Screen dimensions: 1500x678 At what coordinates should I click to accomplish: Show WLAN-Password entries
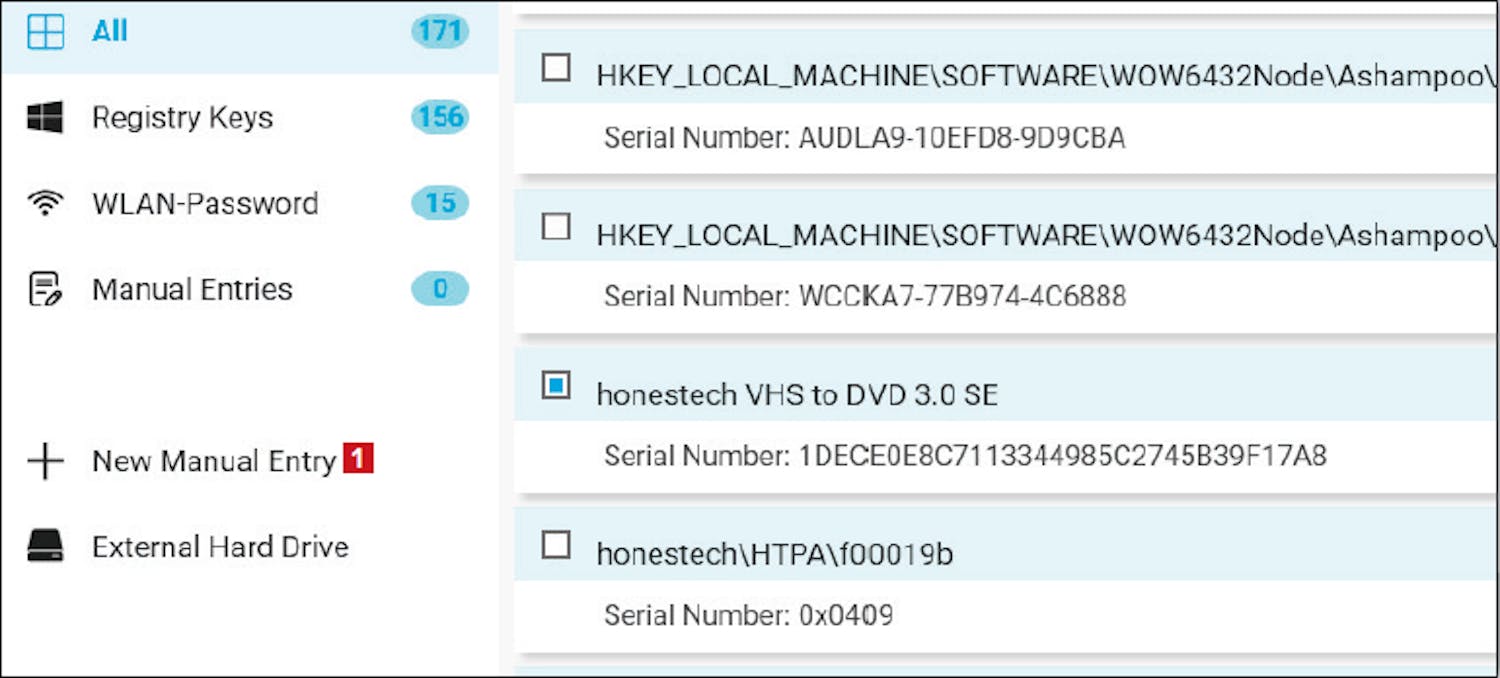coord(205,204)
